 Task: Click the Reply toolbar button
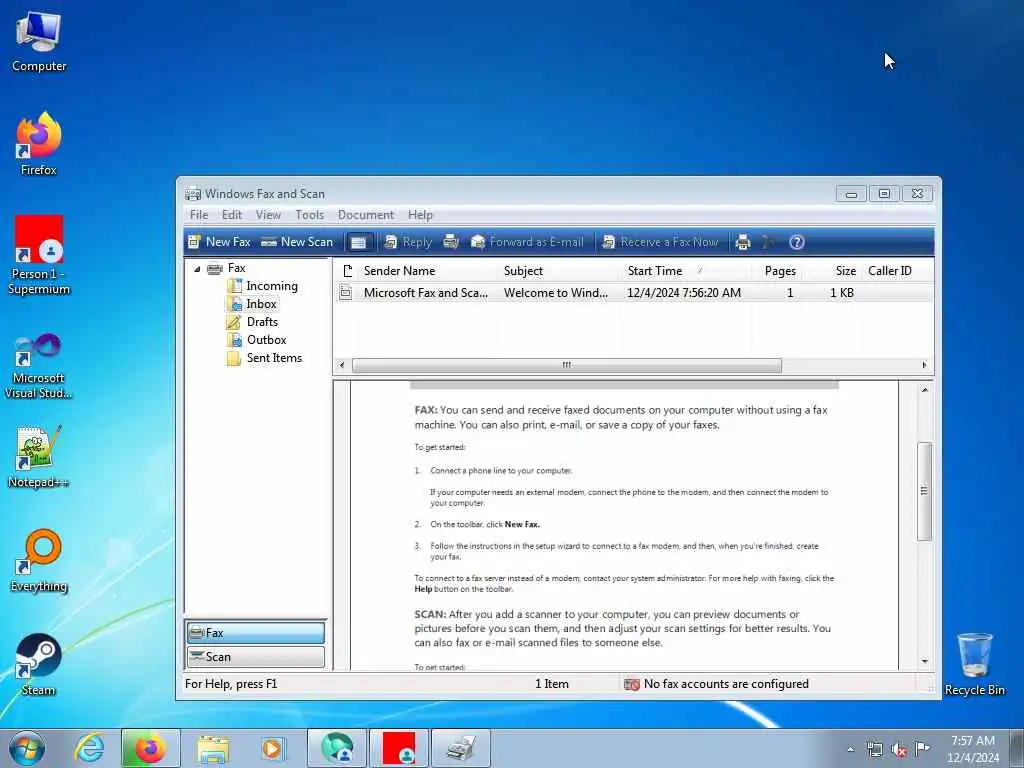coord(408,242)
